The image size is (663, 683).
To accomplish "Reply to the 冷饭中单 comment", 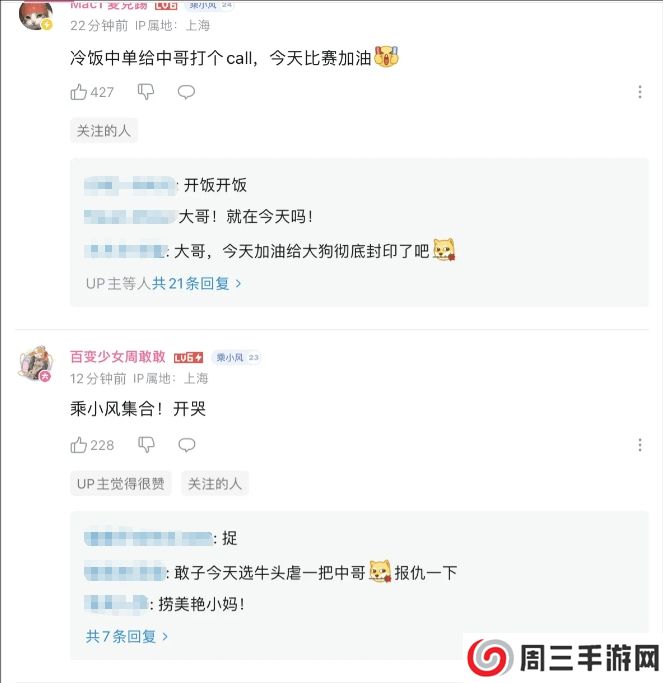I will 186,92.
